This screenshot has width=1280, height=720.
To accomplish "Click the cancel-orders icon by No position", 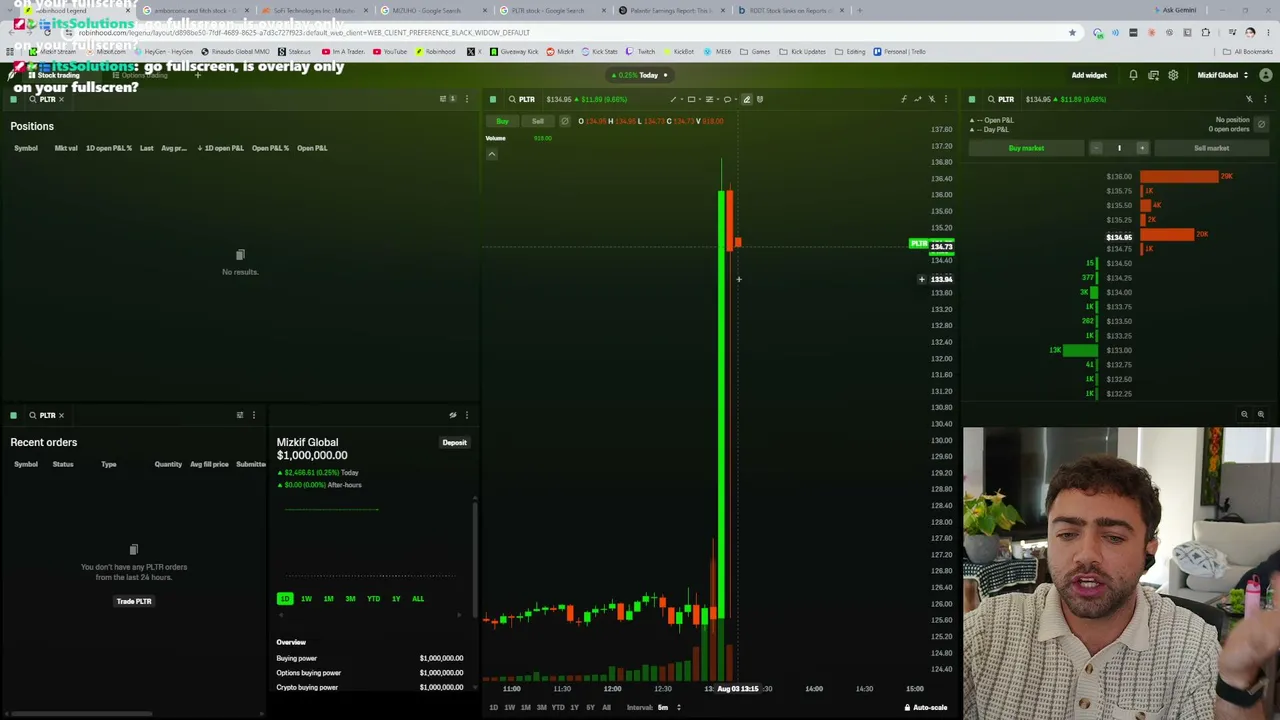I will pyautogui.click(x=1261, y=124).
